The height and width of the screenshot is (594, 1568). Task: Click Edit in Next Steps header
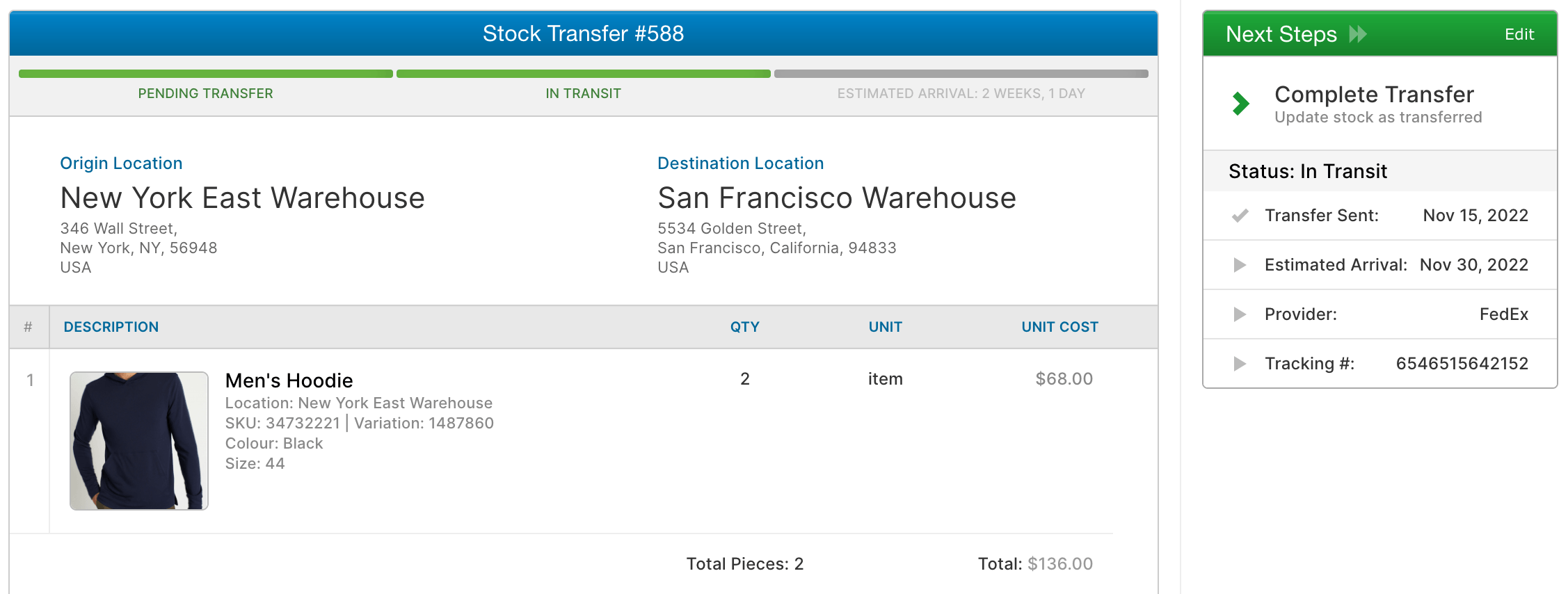pos(1519,35)
